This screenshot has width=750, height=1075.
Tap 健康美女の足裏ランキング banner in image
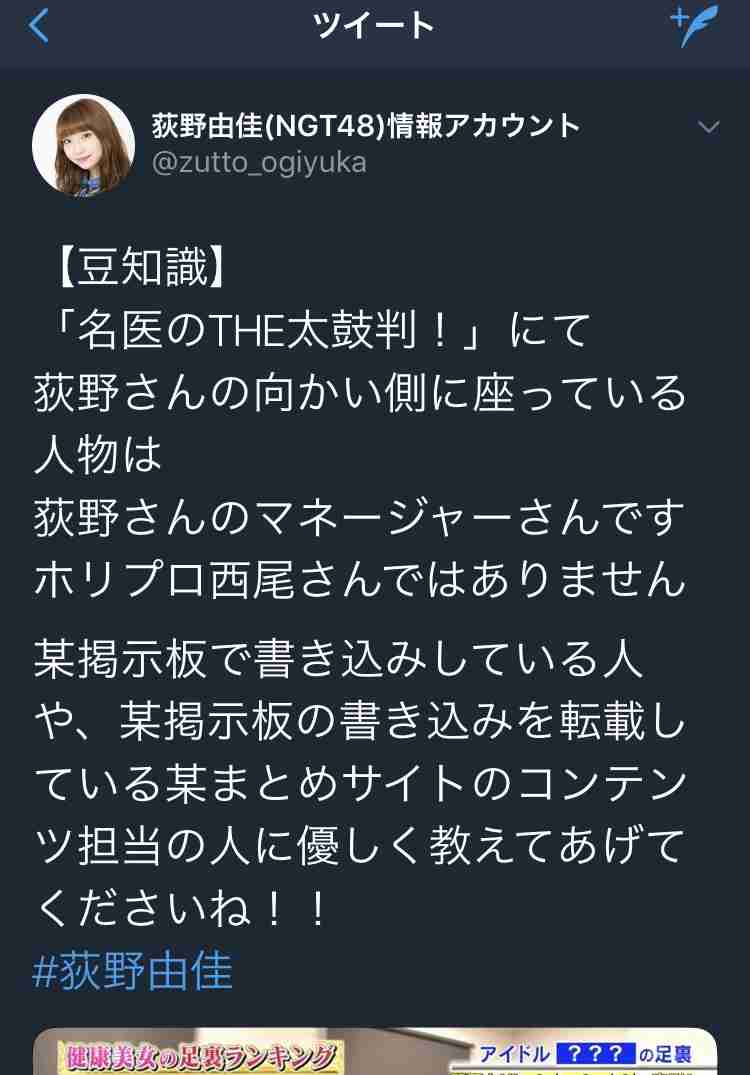(x=199, y=1057)
